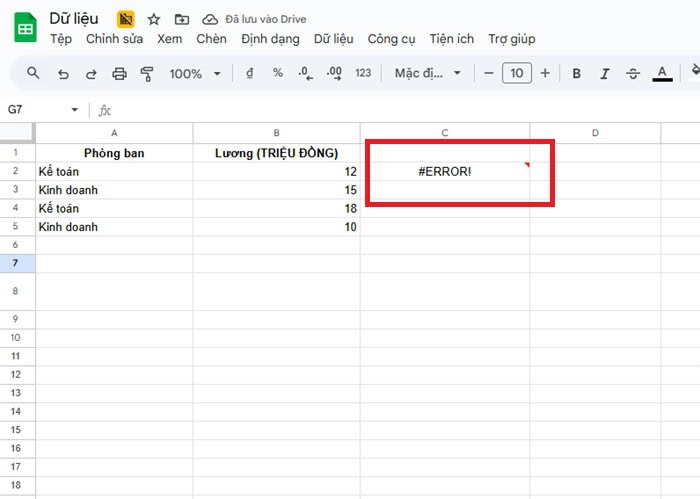The width and height of the screenshot is (700, 499).
Task: Click the 123 number format button
Action: pyautogui.click(x=363, y=73)
